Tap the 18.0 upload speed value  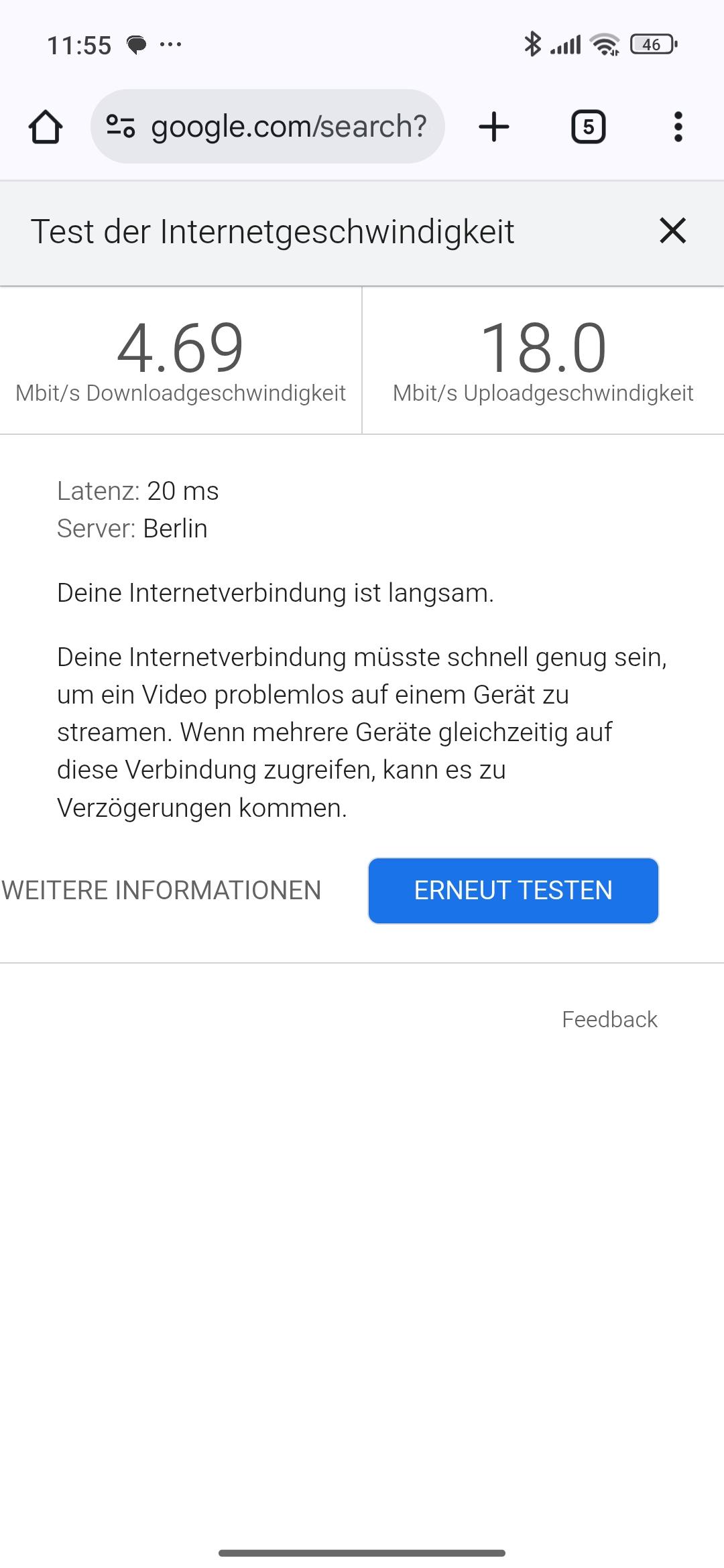click(543, 348)
